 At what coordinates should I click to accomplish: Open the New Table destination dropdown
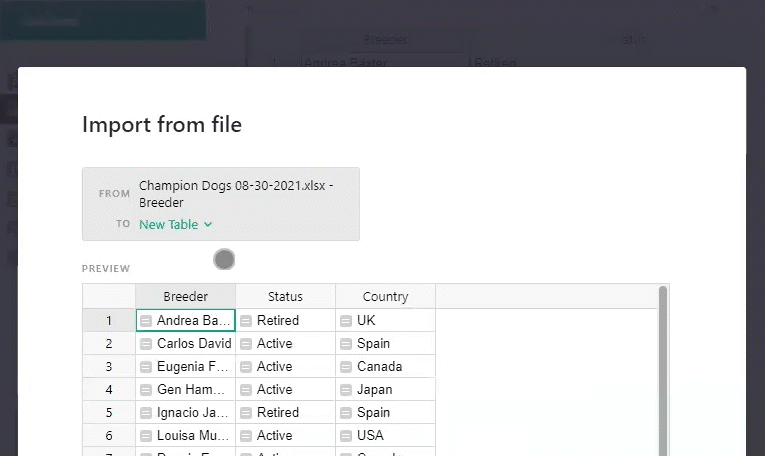click(x=176, y=225)
